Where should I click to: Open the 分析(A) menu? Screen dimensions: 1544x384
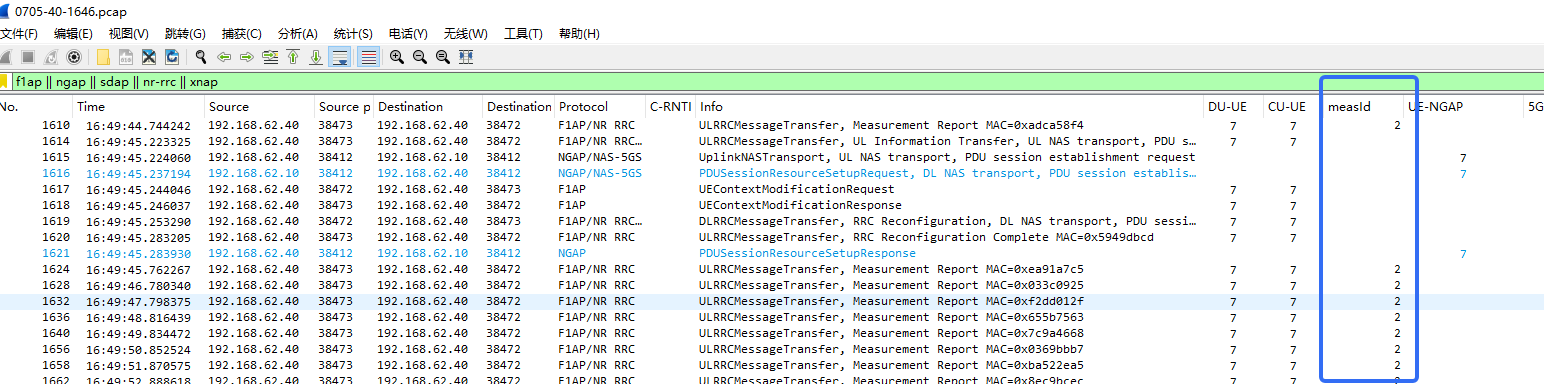point(298,34)
